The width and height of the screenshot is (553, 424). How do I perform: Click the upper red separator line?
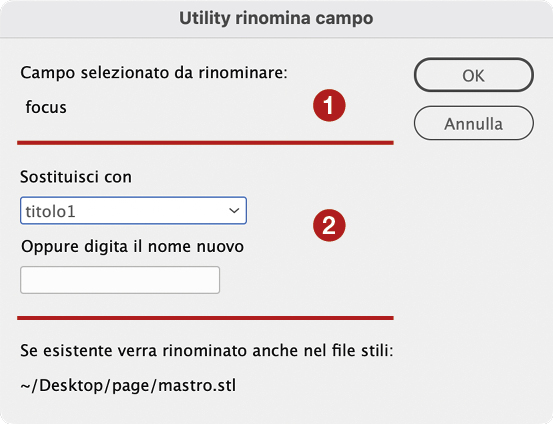click(x=205, y=143)
